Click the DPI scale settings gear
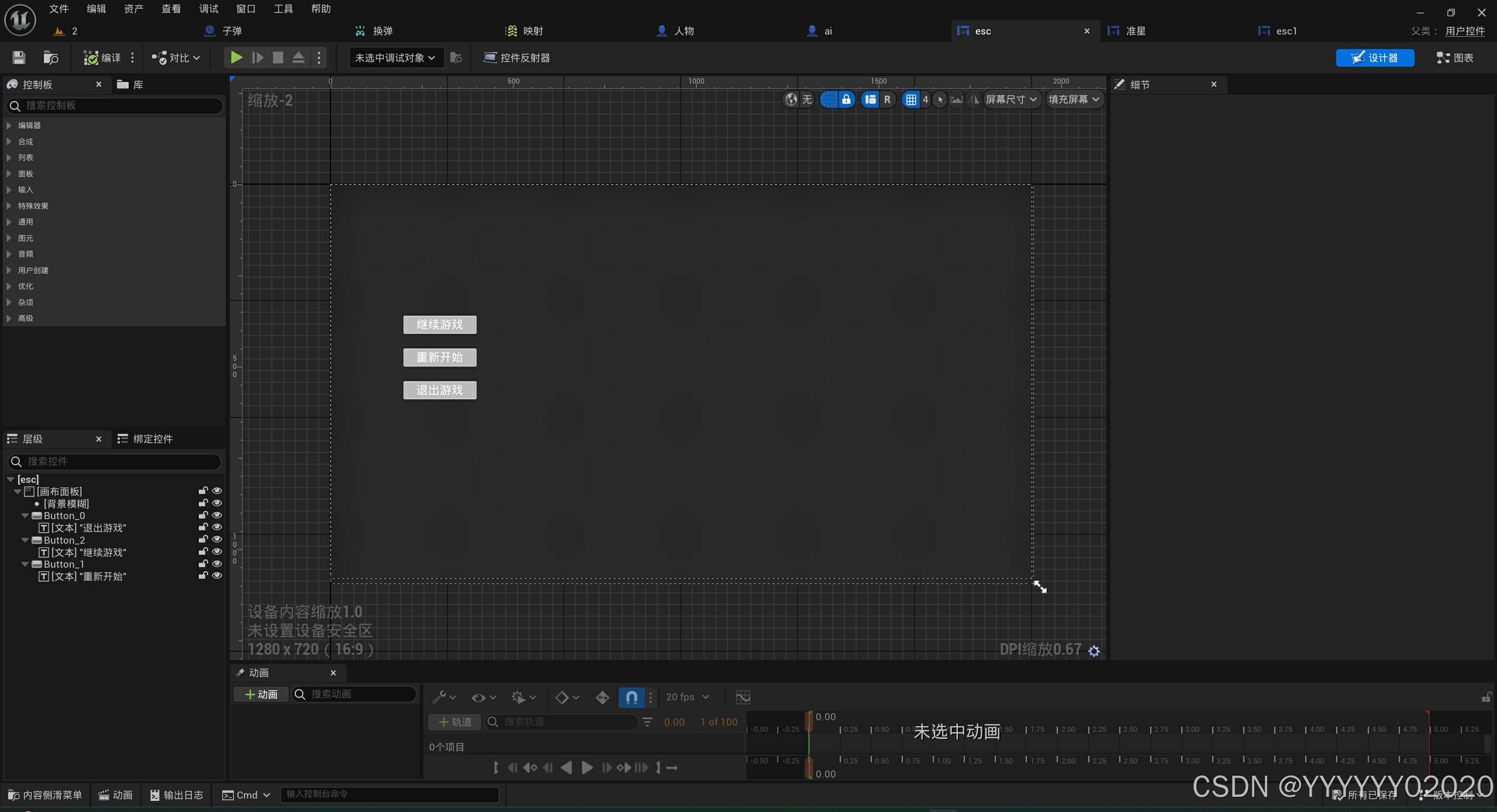This screenshot has width=1497, height=812. (x=1094, y=651)
